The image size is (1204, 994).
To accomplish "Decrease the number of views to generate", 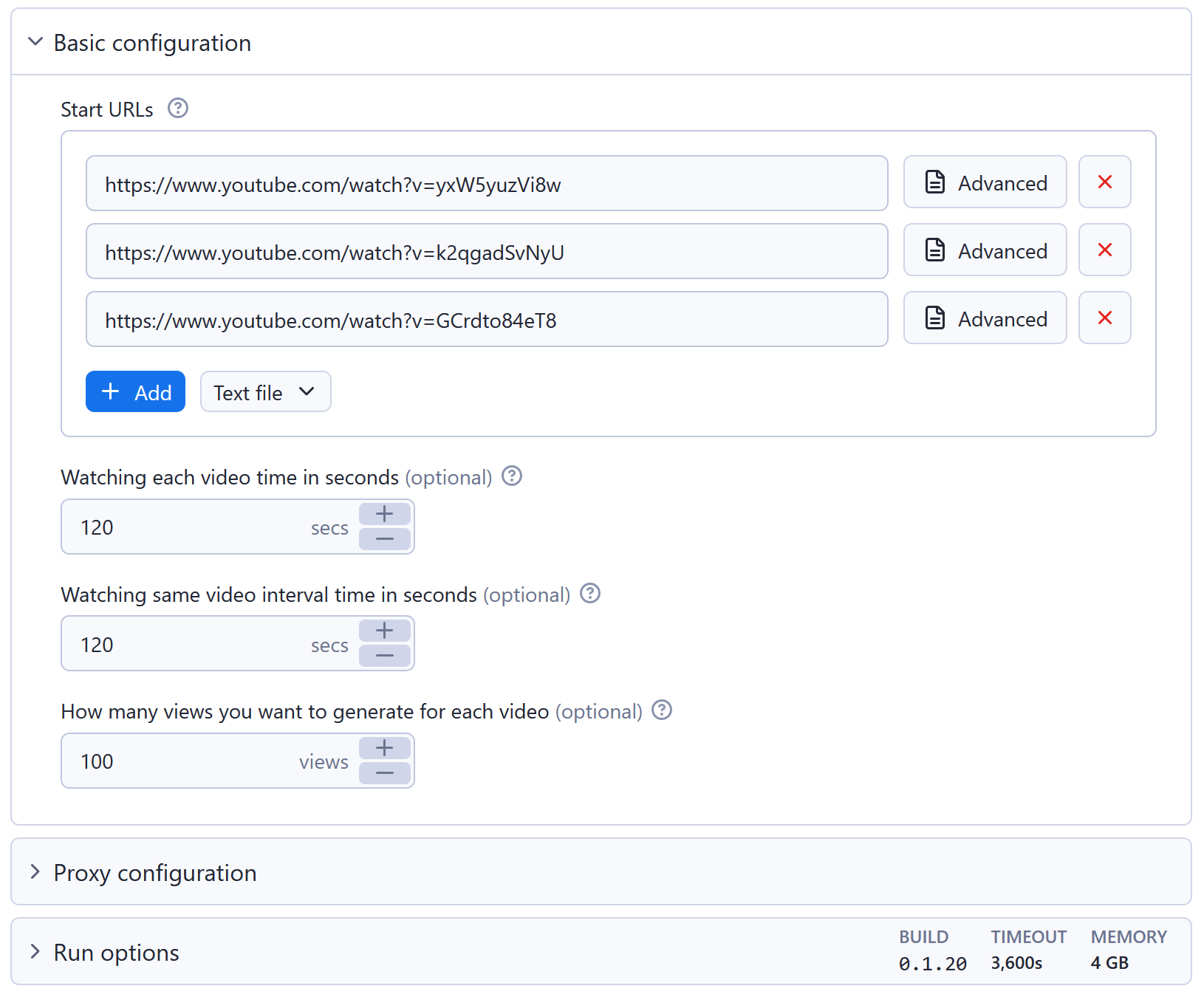I will pyautogui.click(x=384, y=774).
